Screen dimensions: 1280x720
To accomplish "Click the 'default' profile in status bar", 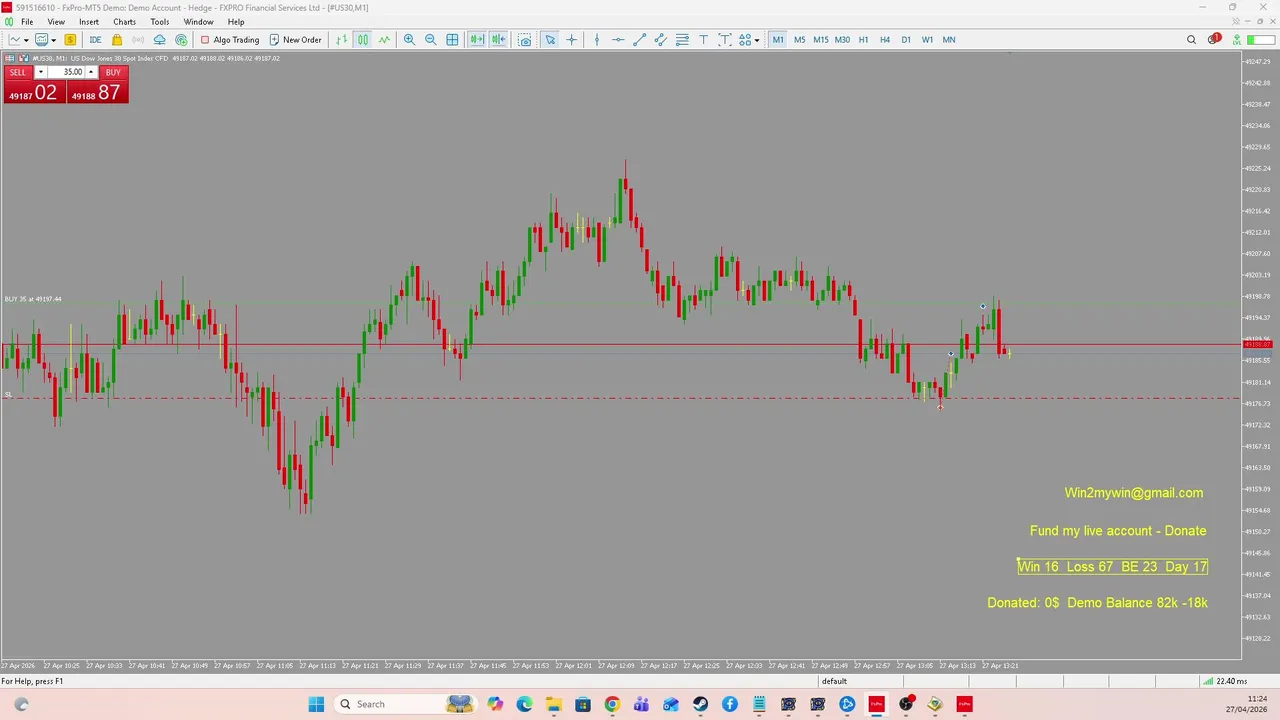I will [834, 681].
